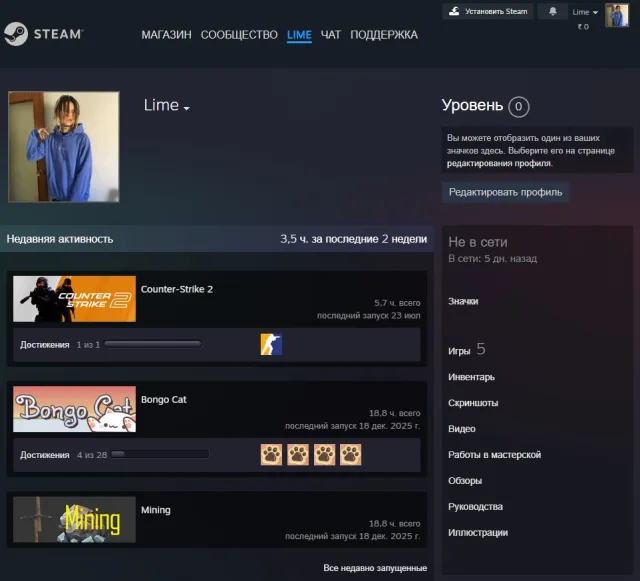Click the Bongo Cat achievements progress bar

[160, 454]
